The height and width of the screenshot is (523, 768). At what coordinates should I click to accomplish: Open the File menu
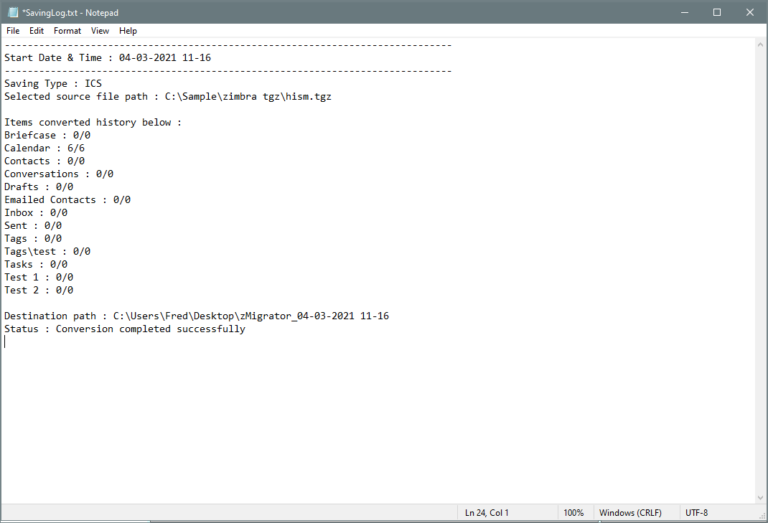coord(13,31)
